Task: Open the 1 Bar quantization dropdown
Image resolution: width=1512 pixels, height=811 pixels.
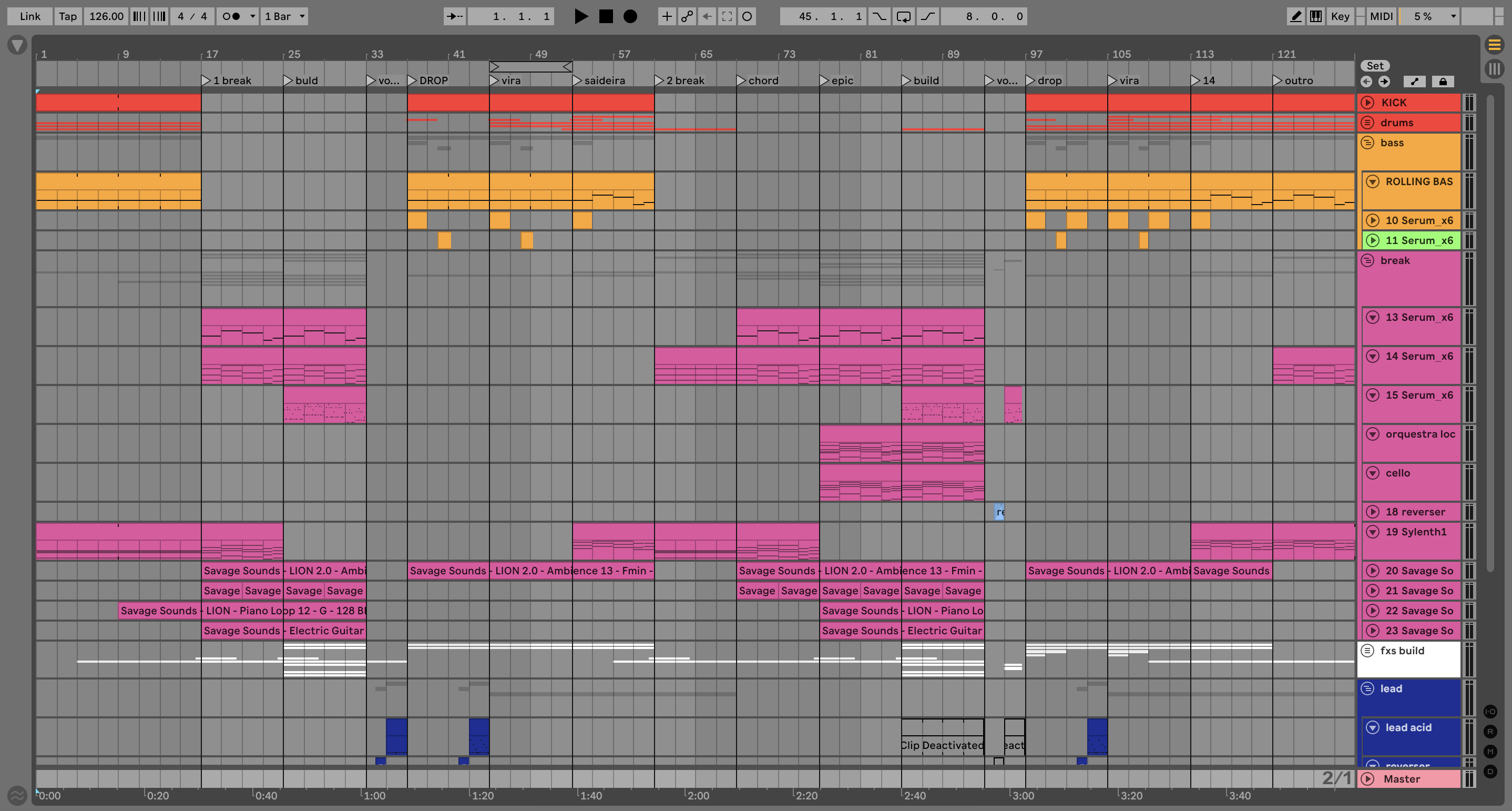Action: coord(284,16)
